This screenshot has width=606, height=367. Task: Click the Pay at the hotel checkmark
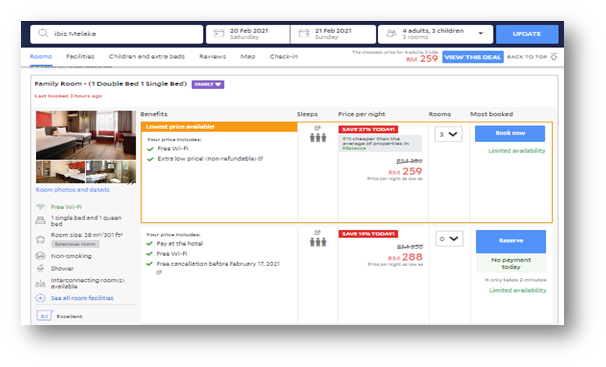click(x=150, y=244)
